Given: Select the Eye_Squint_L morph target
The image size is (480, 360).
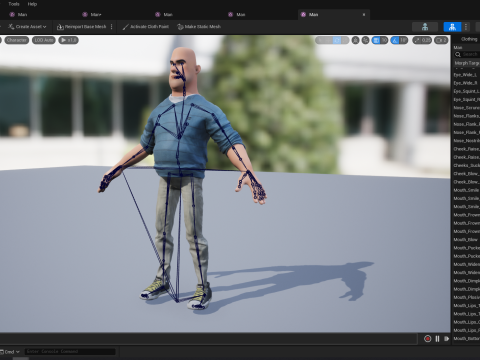Looking at the screenshot, I should coord(466,91).
